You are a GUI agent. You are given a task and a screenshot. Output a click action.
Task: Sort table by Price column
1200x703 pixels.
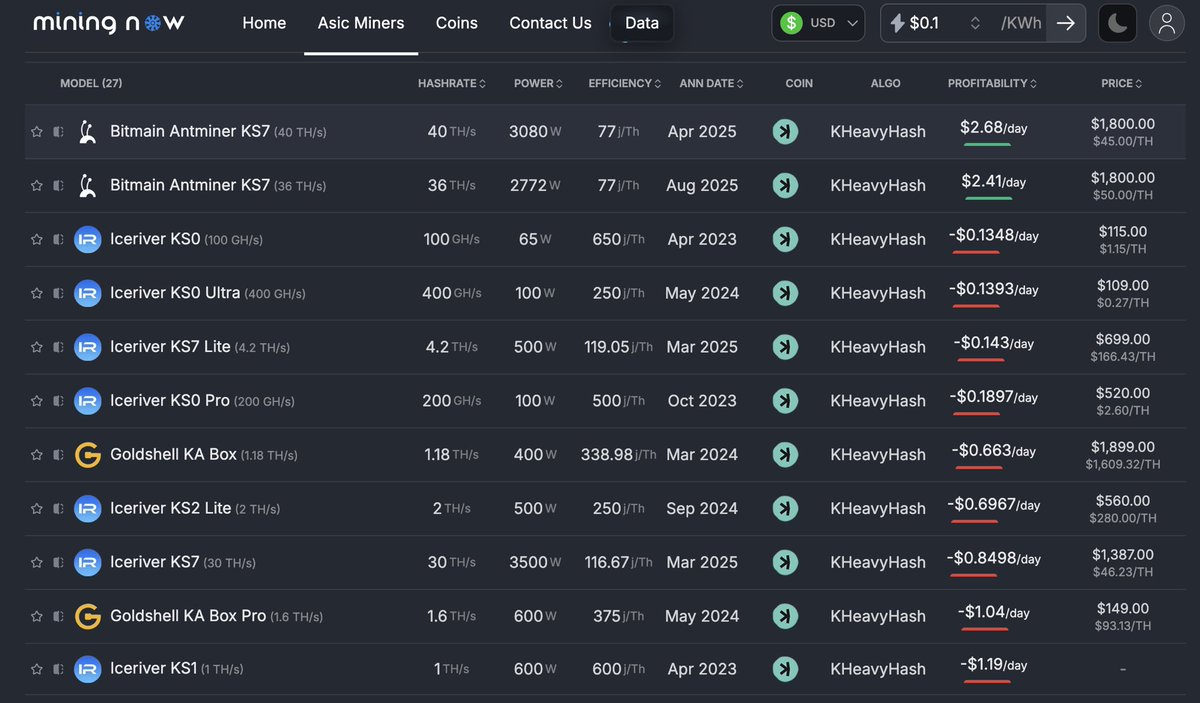coord(1122,83)
